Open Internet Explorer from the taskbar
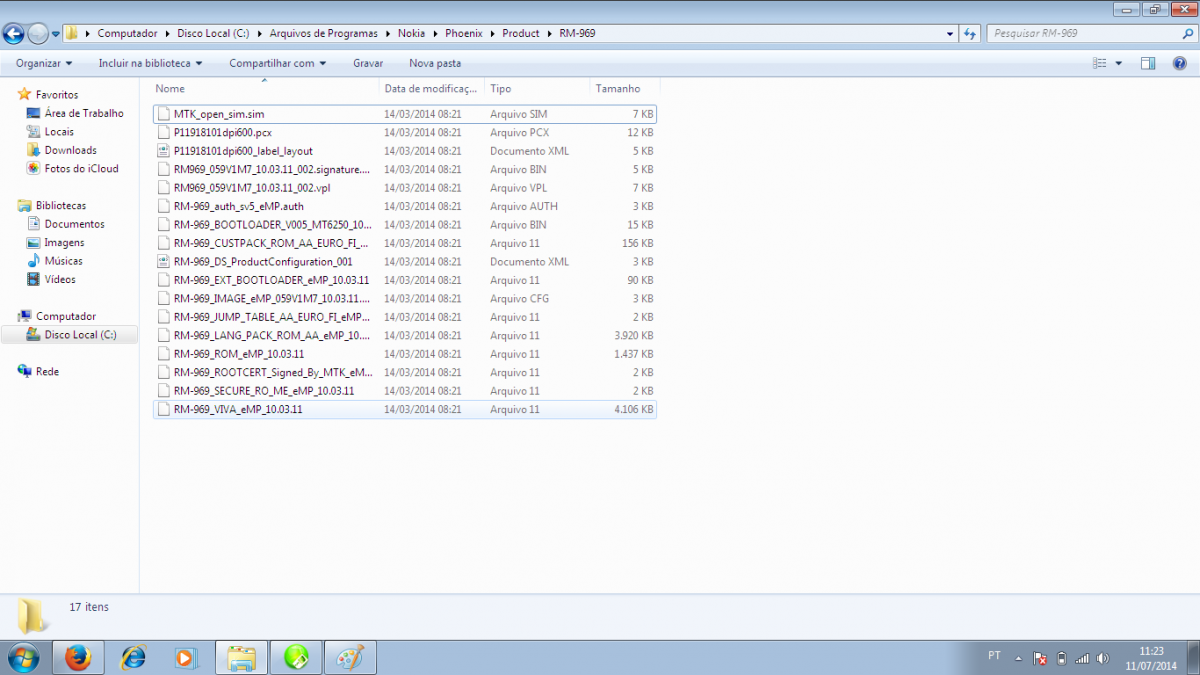 pos(133,658)
